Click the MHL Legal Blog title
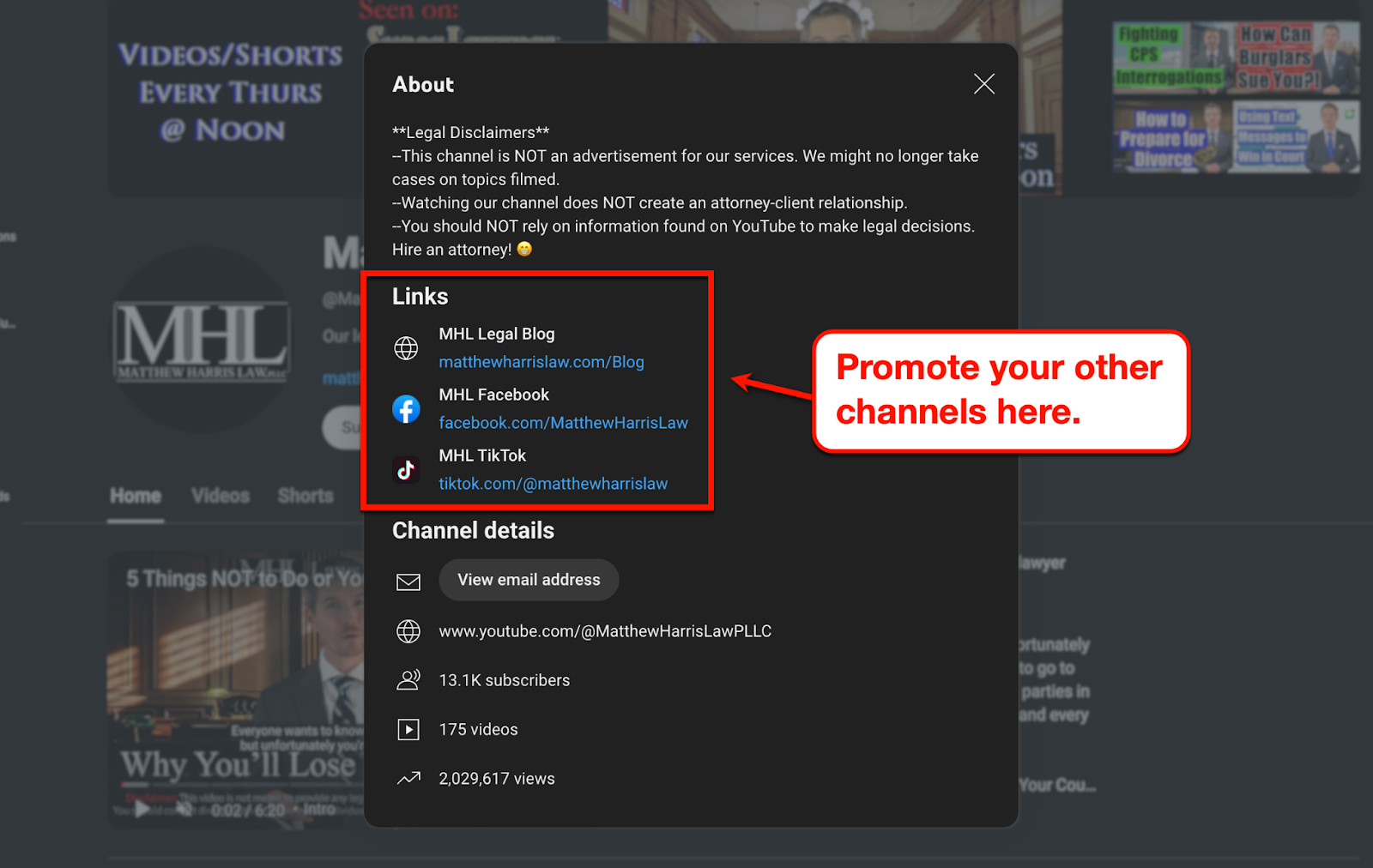The height and width of the screenshot is (868, 1373). [497, 334]
